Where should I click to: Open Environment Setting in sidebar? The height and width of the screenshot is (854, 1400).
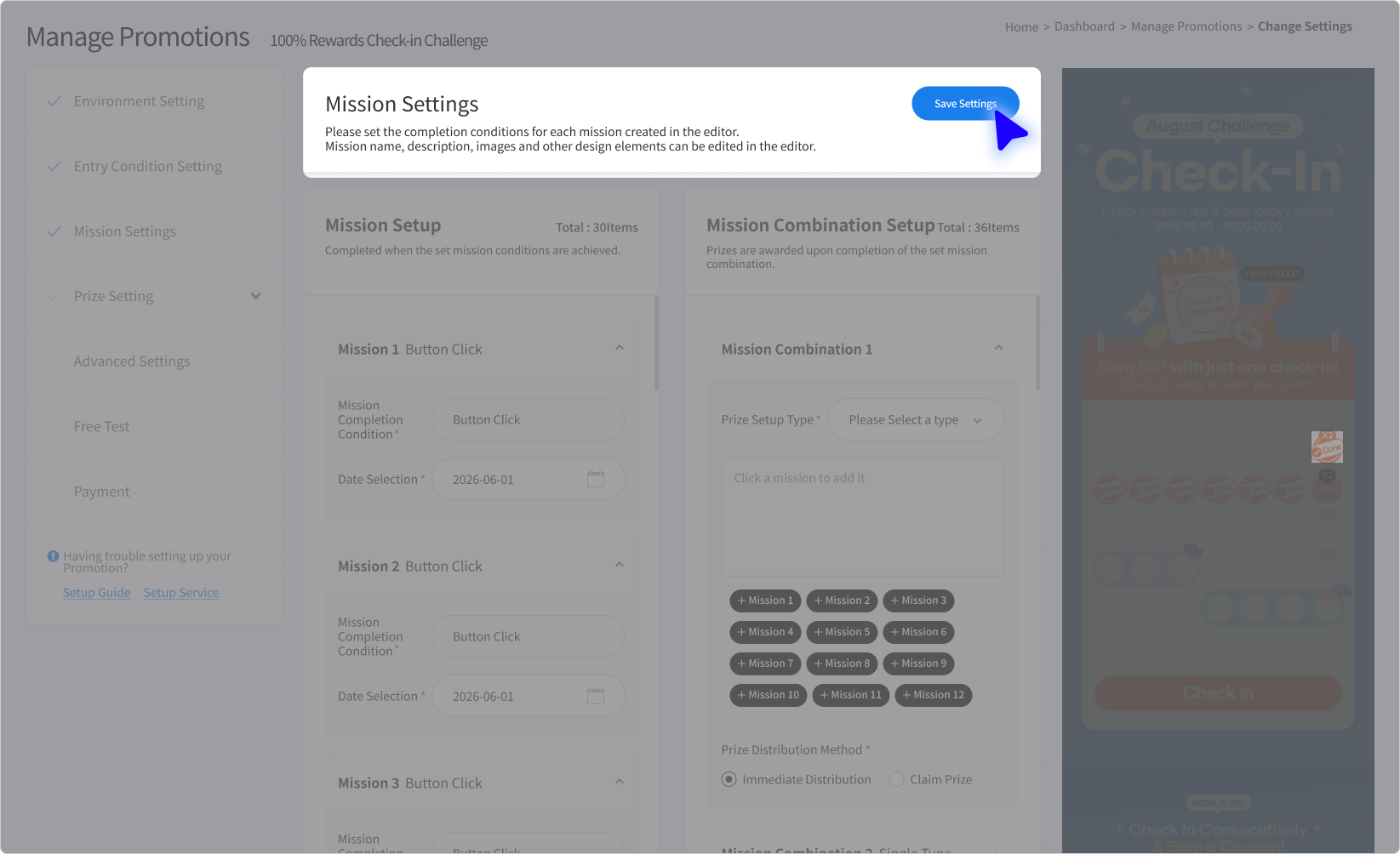[139, 101]
